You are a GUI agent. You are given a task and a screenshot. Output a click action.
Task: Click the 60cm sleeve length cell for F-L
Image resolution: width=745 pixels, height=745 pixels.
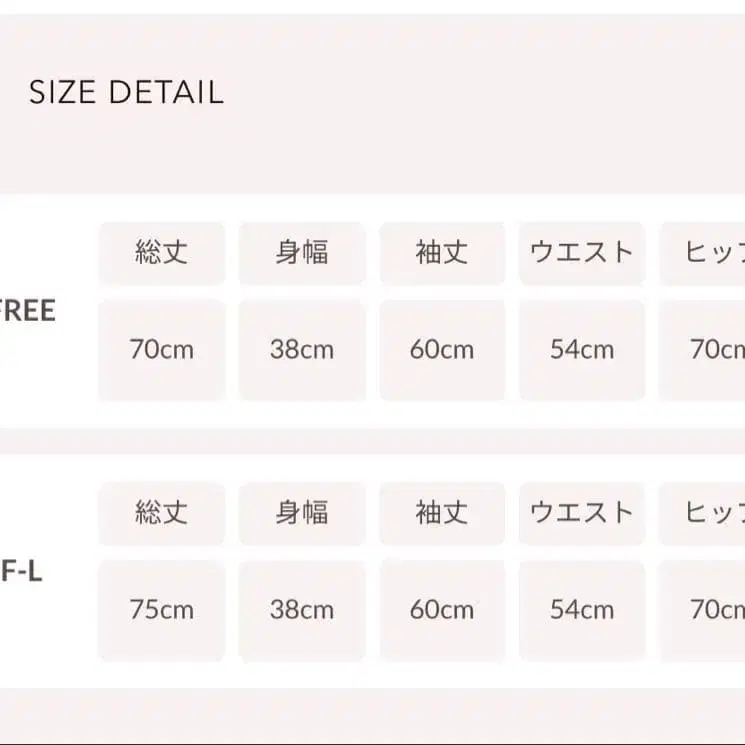pyautogui.click(x=441, y=610)
